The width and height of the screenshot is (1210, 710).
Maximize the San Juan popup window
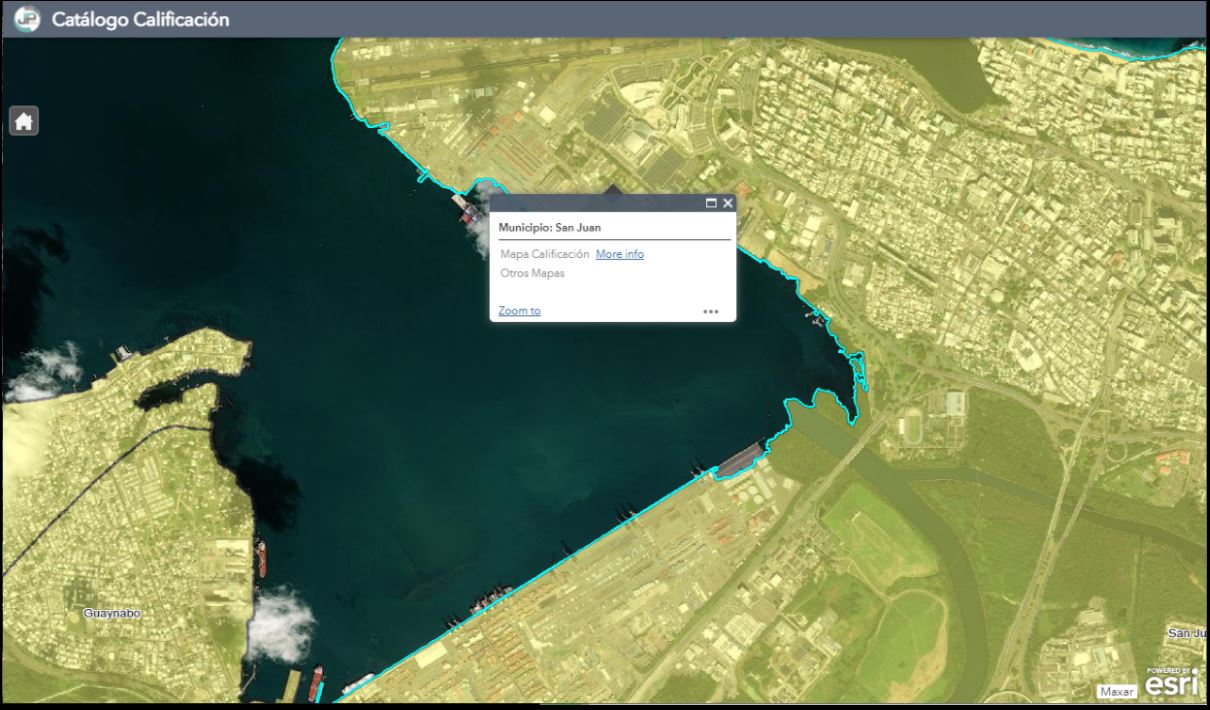(711, 203)
